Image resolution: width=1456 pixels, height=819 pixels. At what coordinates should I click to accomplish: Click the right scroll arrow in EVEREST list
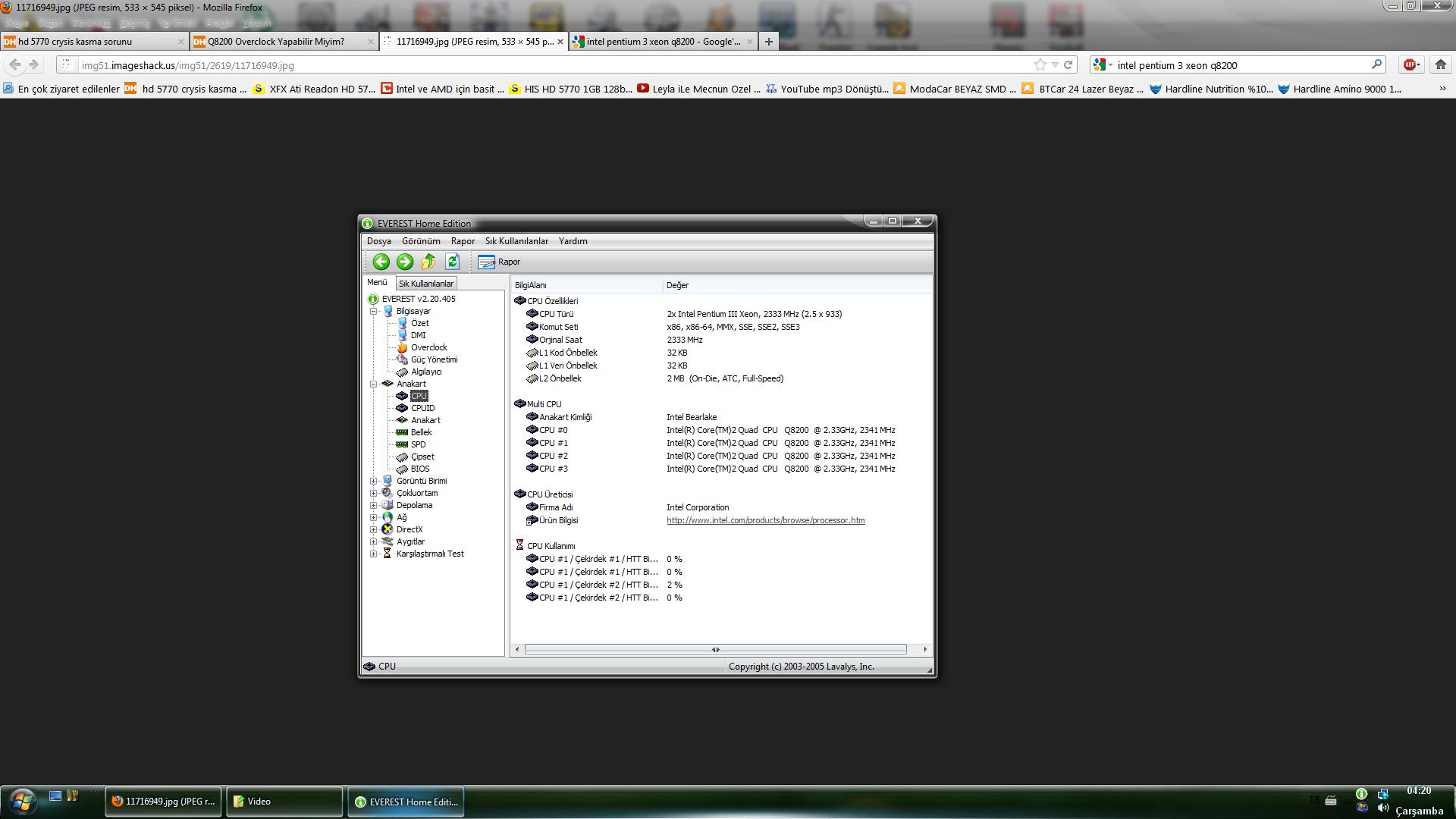(x=924, y=649)
